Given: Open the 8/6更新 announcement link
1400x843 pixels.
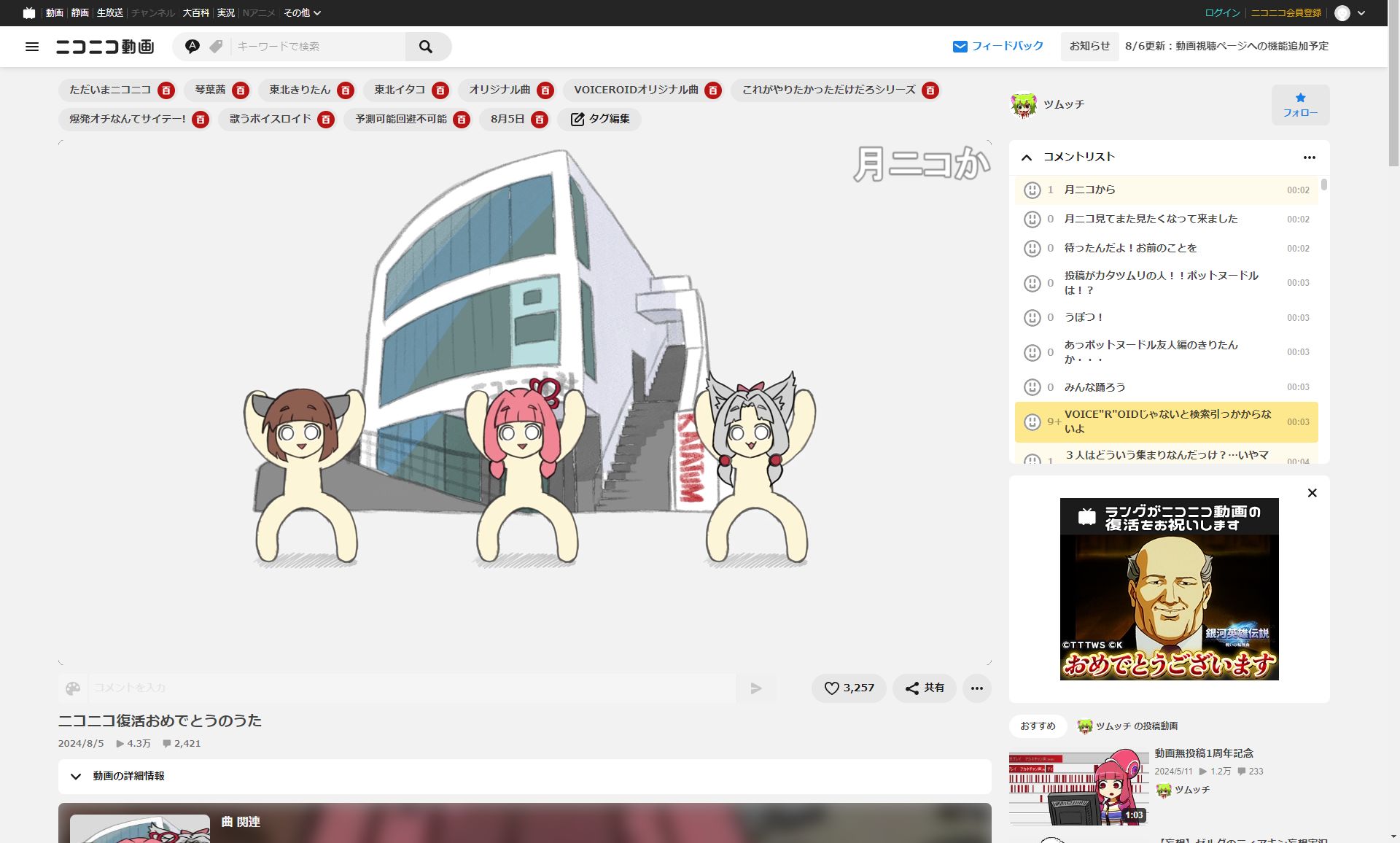Looking at the screenshot, I should (x=1226, y=47).
